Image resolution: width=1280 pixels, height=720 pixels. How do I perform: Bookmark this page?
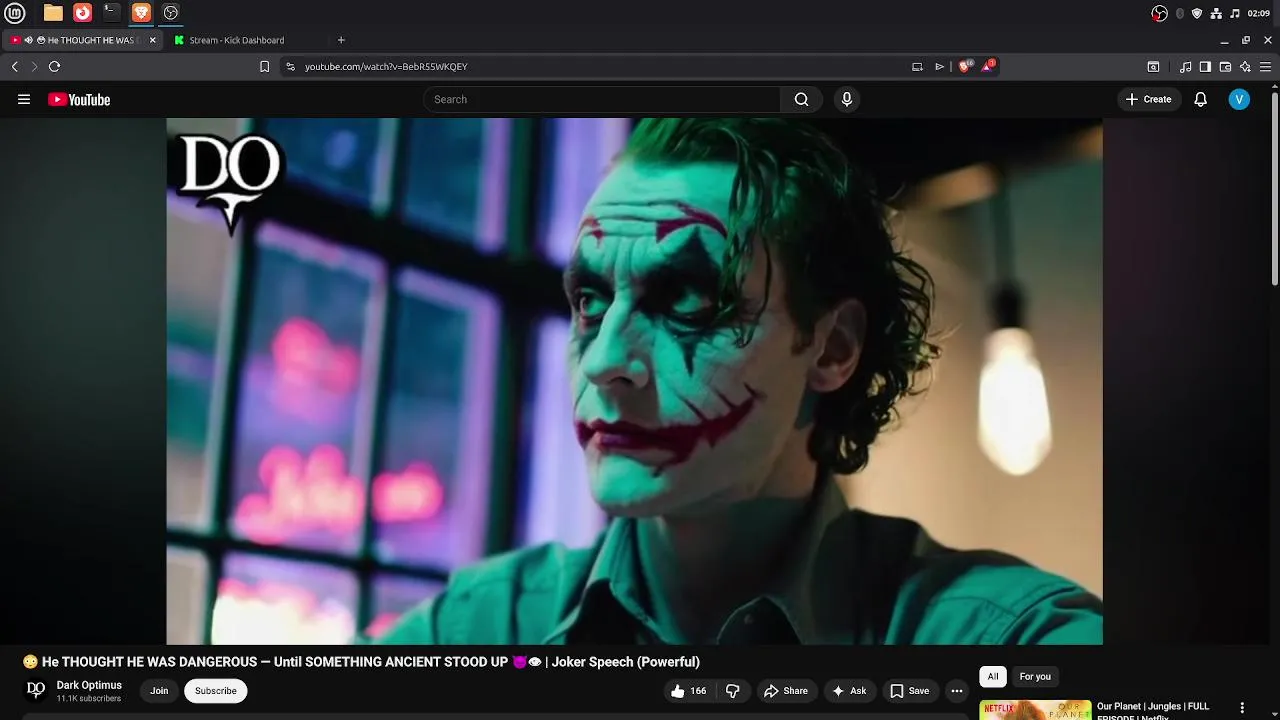[x=264, y=66]
